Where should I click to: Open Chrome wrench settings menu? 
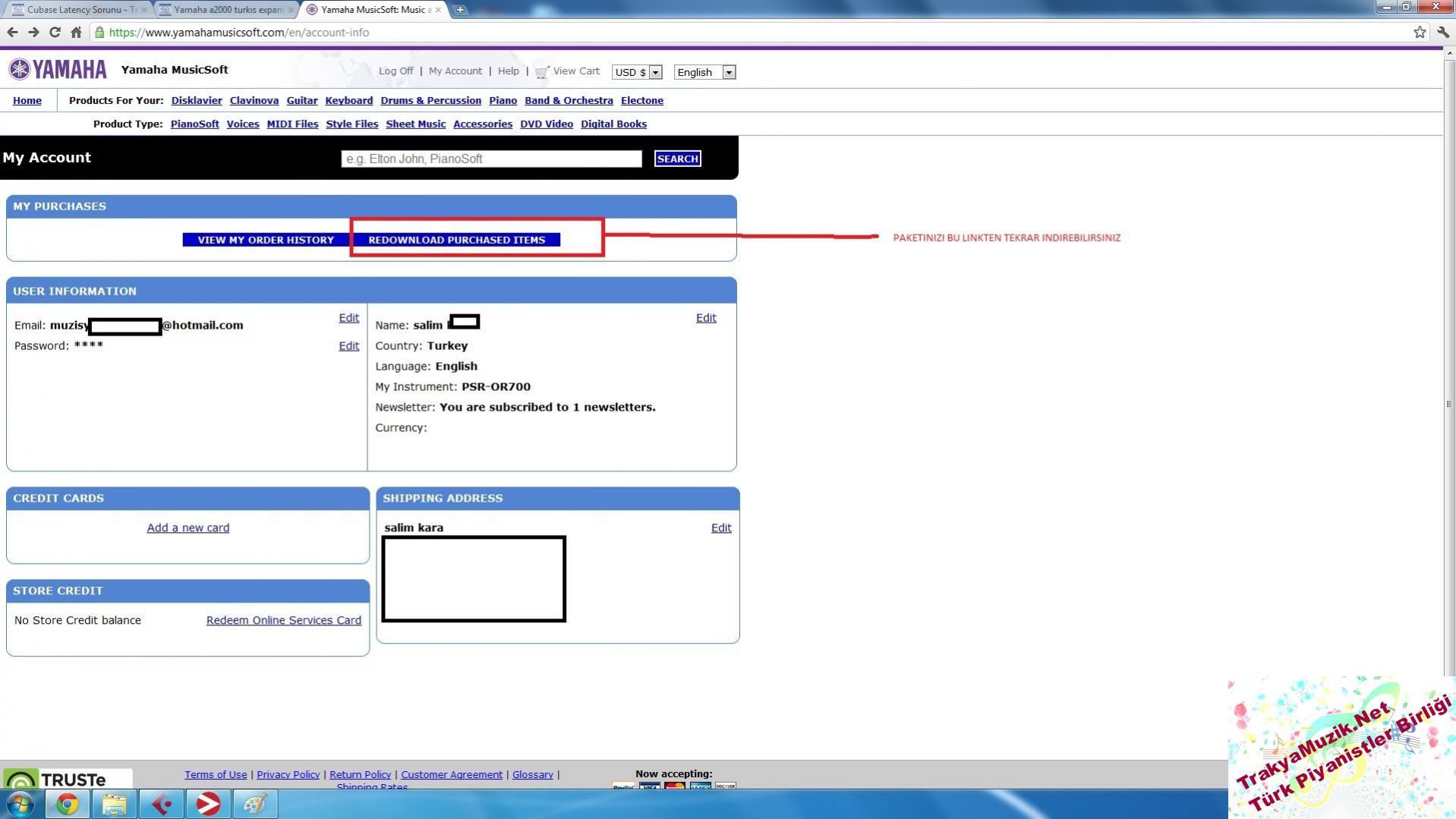1443,32
